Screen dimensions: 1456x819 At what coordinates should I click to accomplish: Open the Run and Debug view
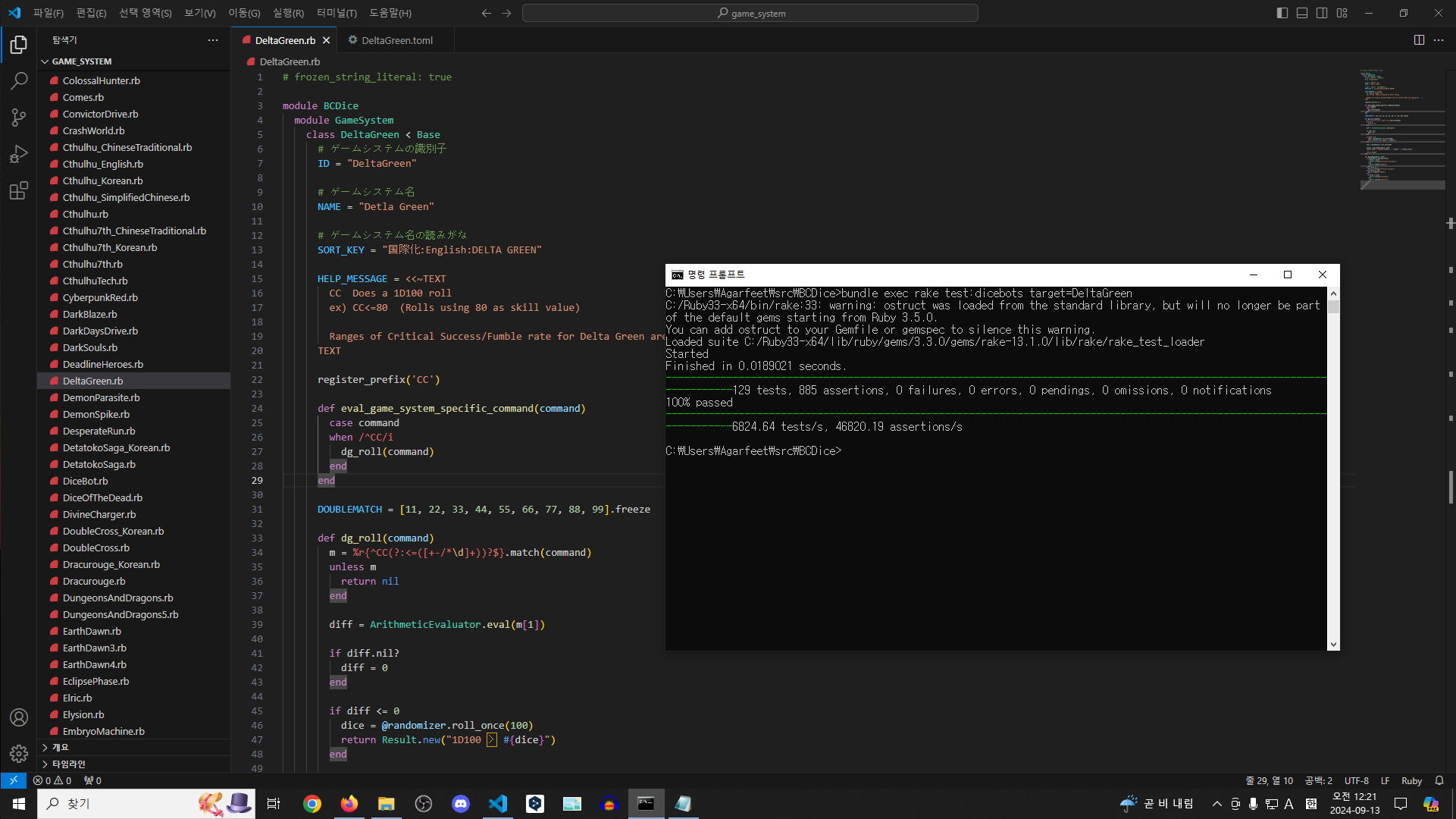click(x=19, y=154)
